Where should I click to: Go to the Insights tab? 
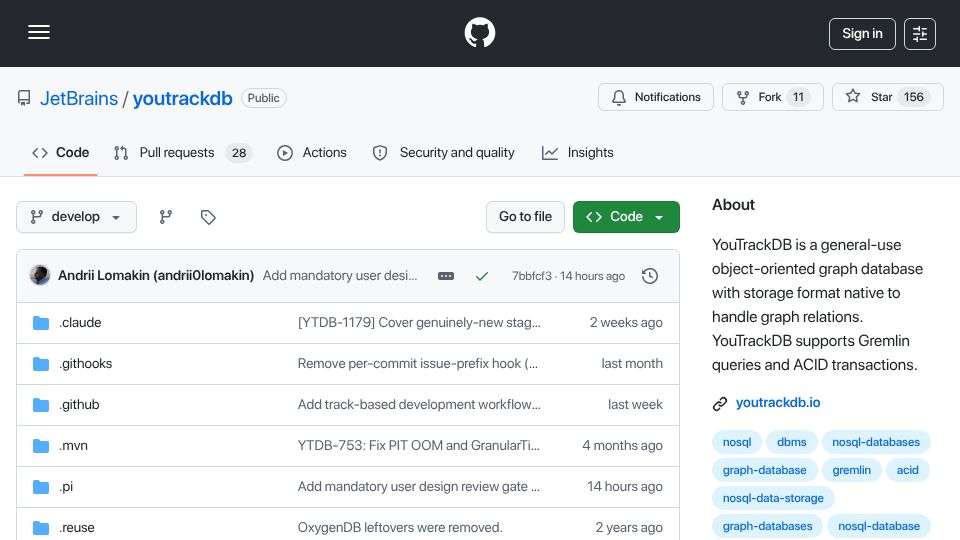coord(577,152)
